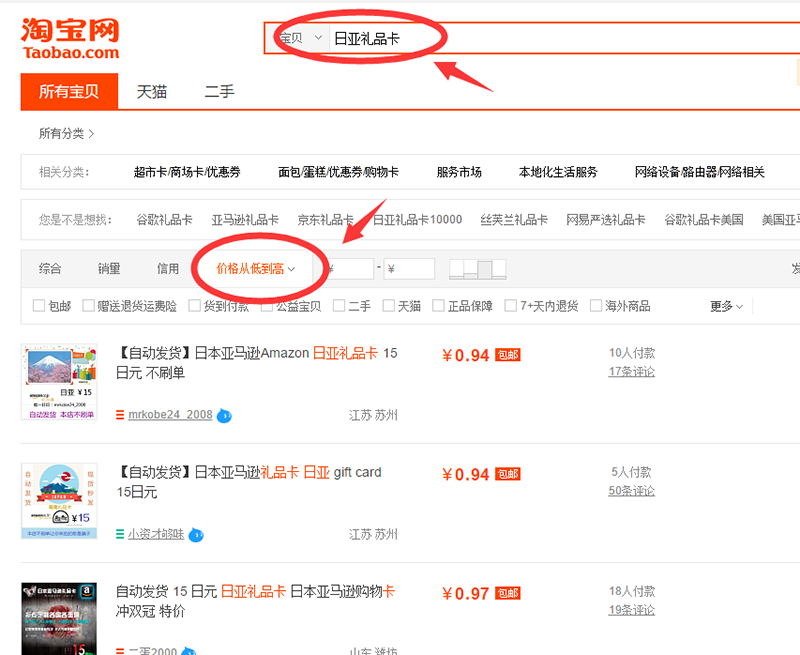Open the seller link under the gift card 15日元 listing
The height and width of the screenshot is (655, 800).
(156, 534)
